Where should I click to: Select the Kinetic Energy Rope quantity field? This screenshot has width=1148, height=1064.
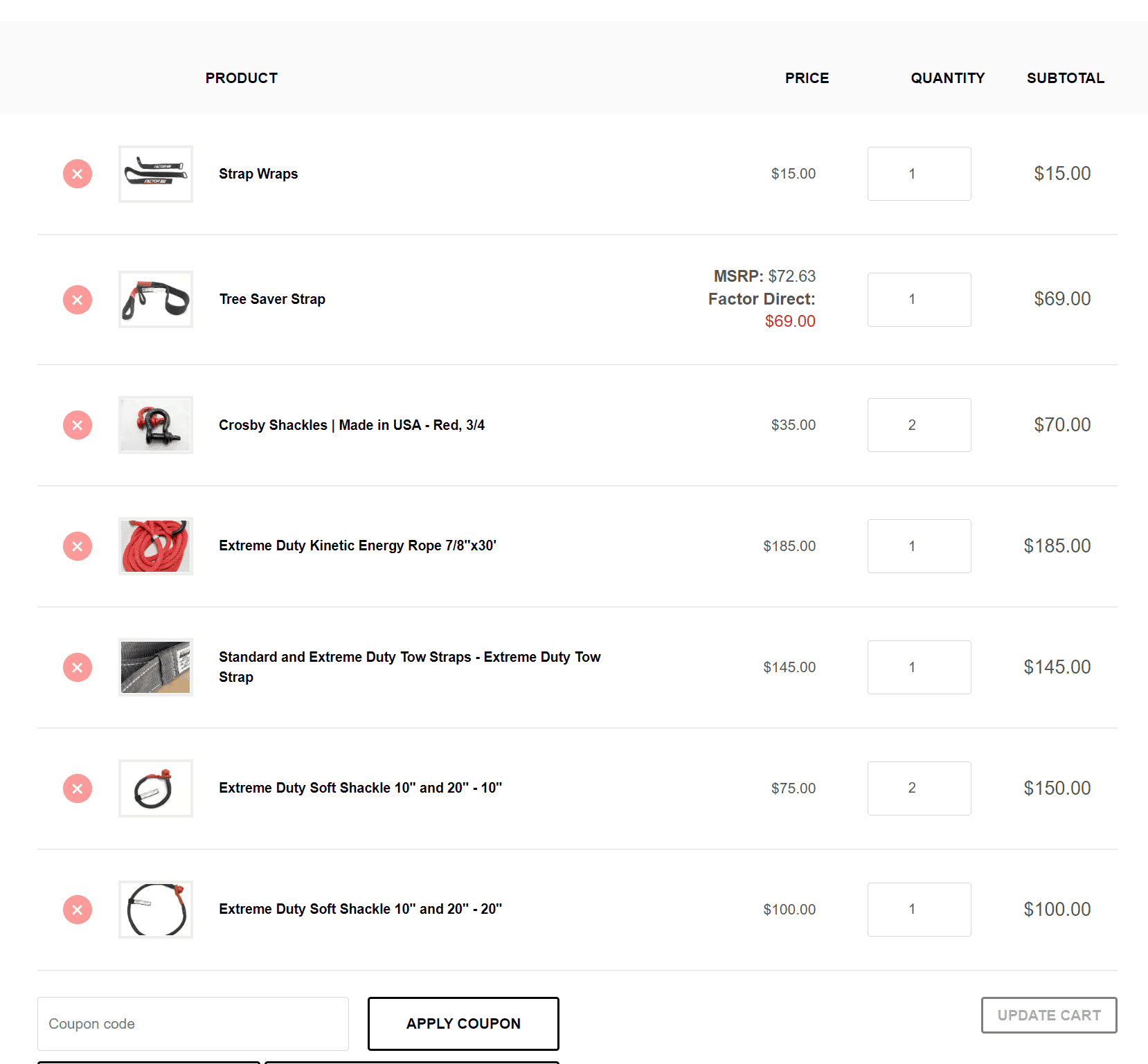pos(920,546)
